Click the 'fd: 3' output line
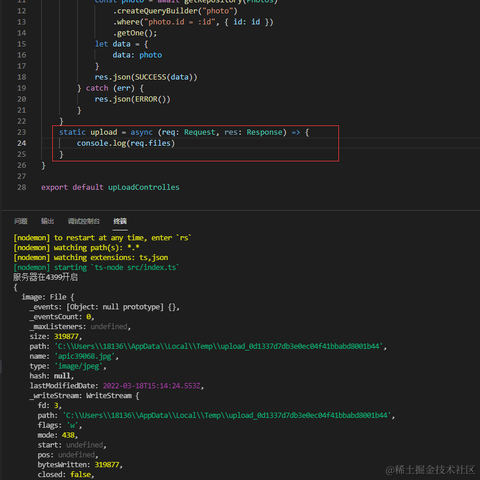Image resolution: width=480 pixels, height=480 pixels. tap(50, 405)
